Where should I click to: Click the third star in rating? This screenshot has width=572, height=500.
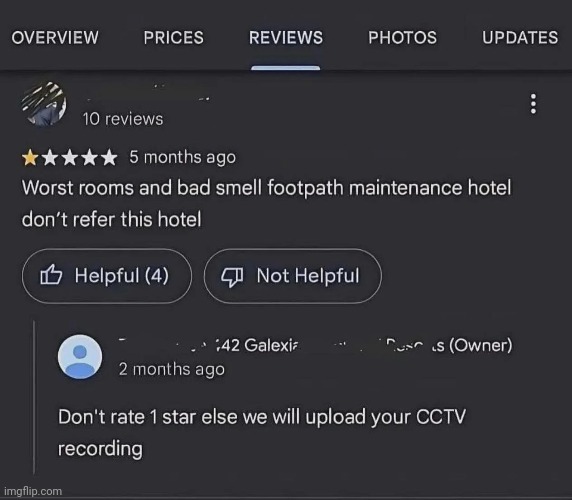(x=70, y=158)
